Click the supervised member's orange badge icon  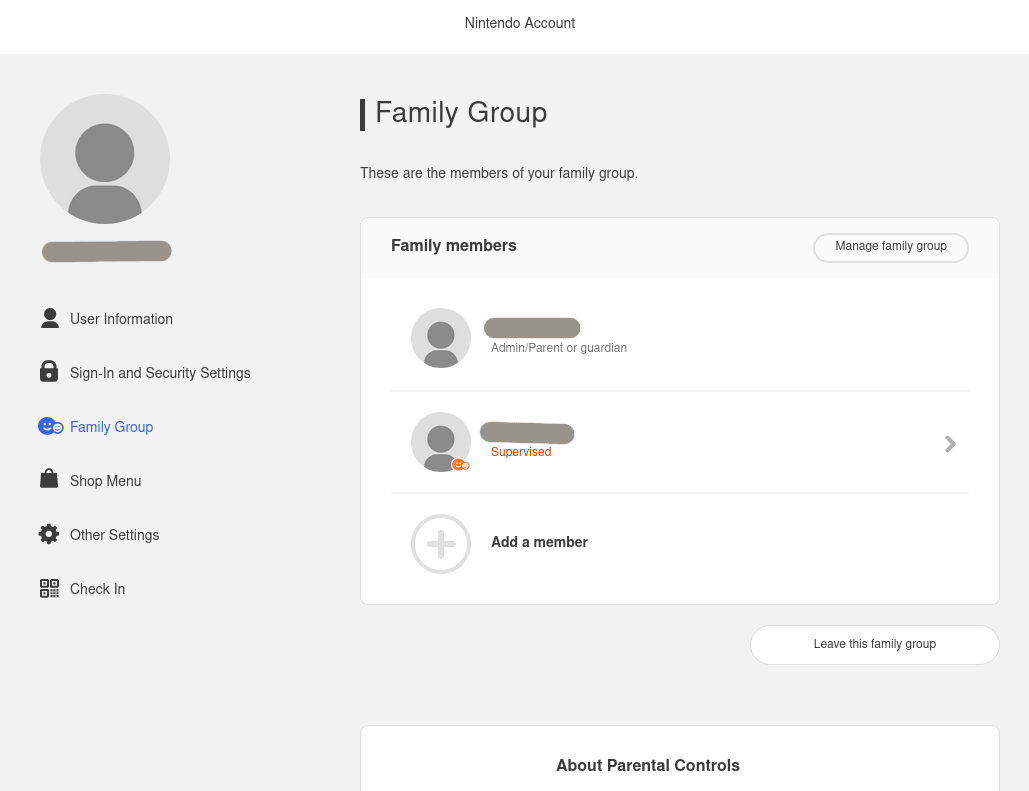[460, 465]
